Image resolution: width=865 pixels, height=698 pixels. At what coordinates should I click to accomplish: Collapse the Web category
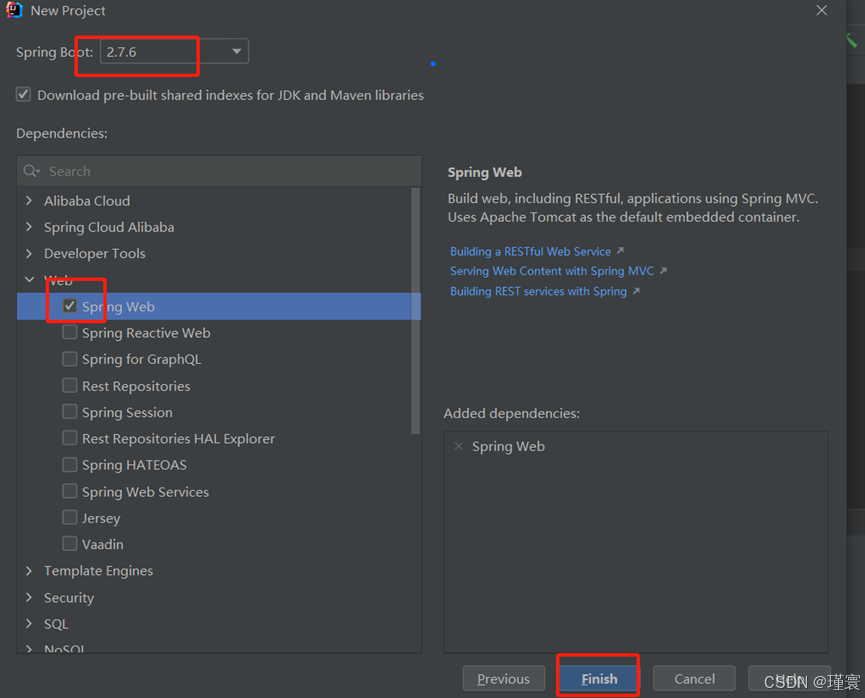pyautogui.click(x=29, y=280)
